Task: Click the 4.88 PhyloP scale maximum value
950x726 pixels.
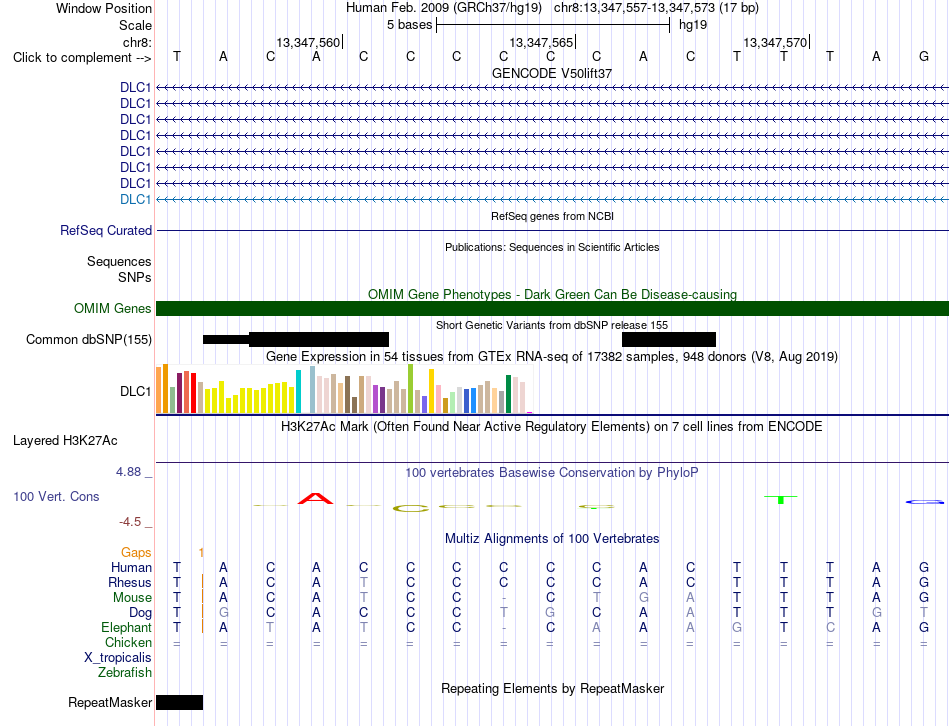Action: tap(129, 471)
